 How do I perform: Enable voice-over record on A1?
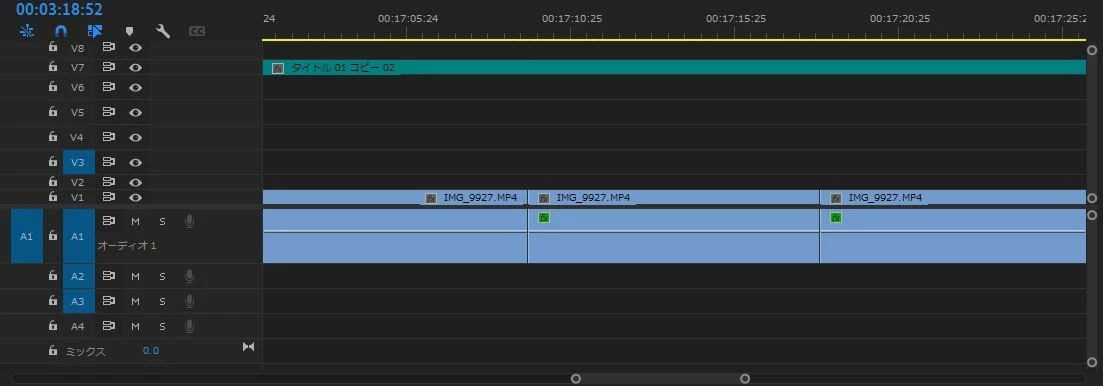pyautogui.click(x=189, y=221)
